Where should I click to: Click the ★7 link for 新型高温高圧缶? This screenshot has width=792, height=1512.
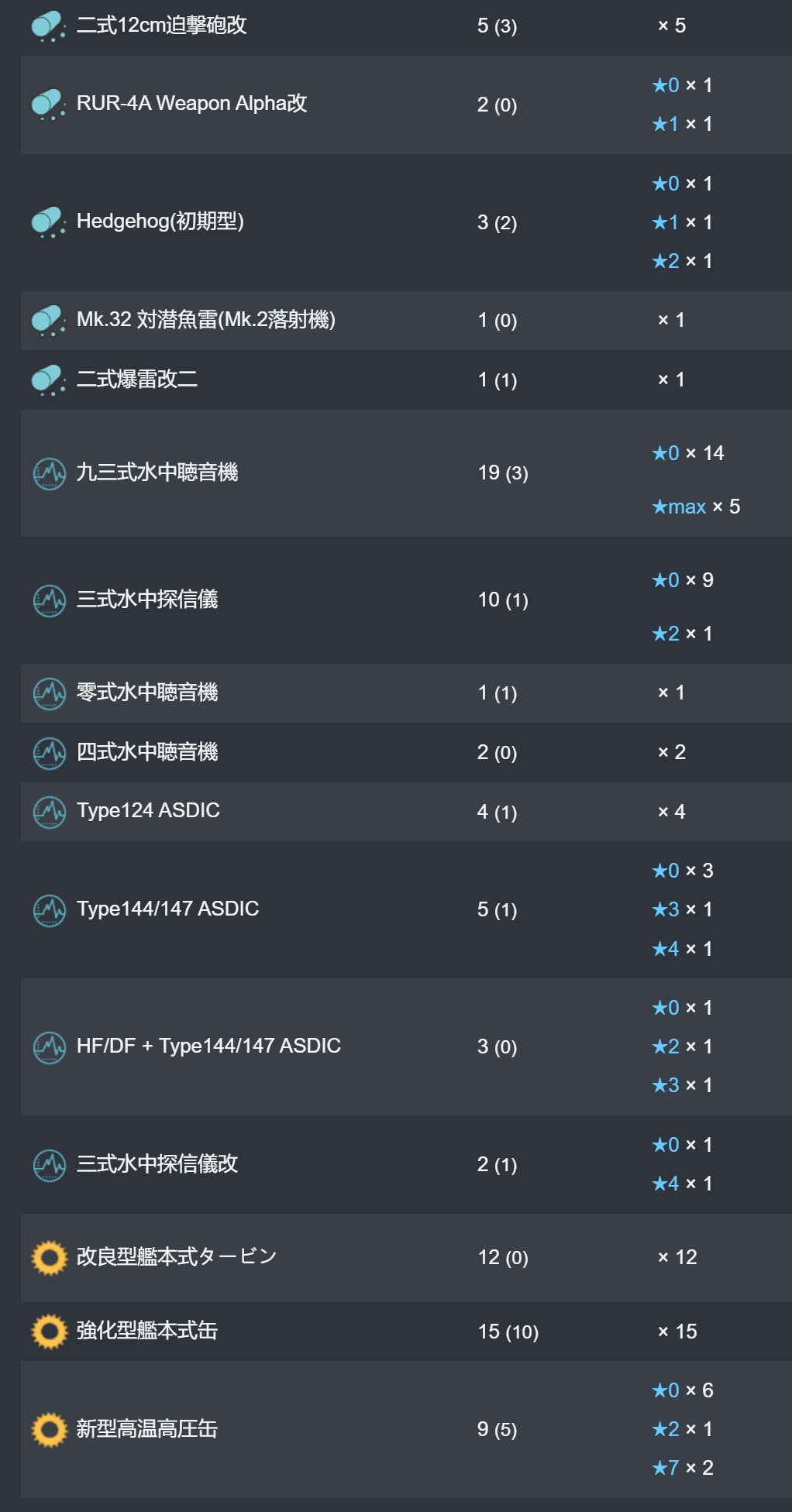coord(666,1468)
